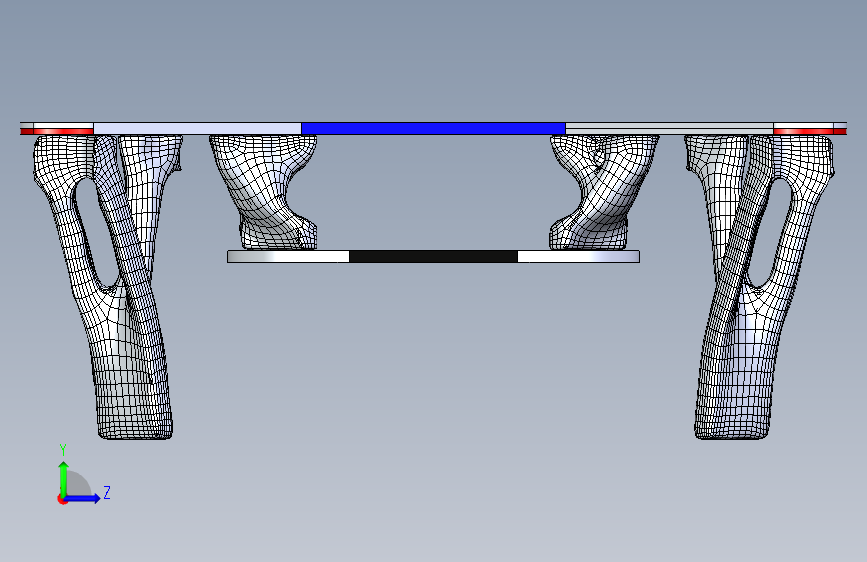Select the large meshed leg on the right
This screenshot has width=867, height=562.
pyautogui.click(x=761, y=287)
